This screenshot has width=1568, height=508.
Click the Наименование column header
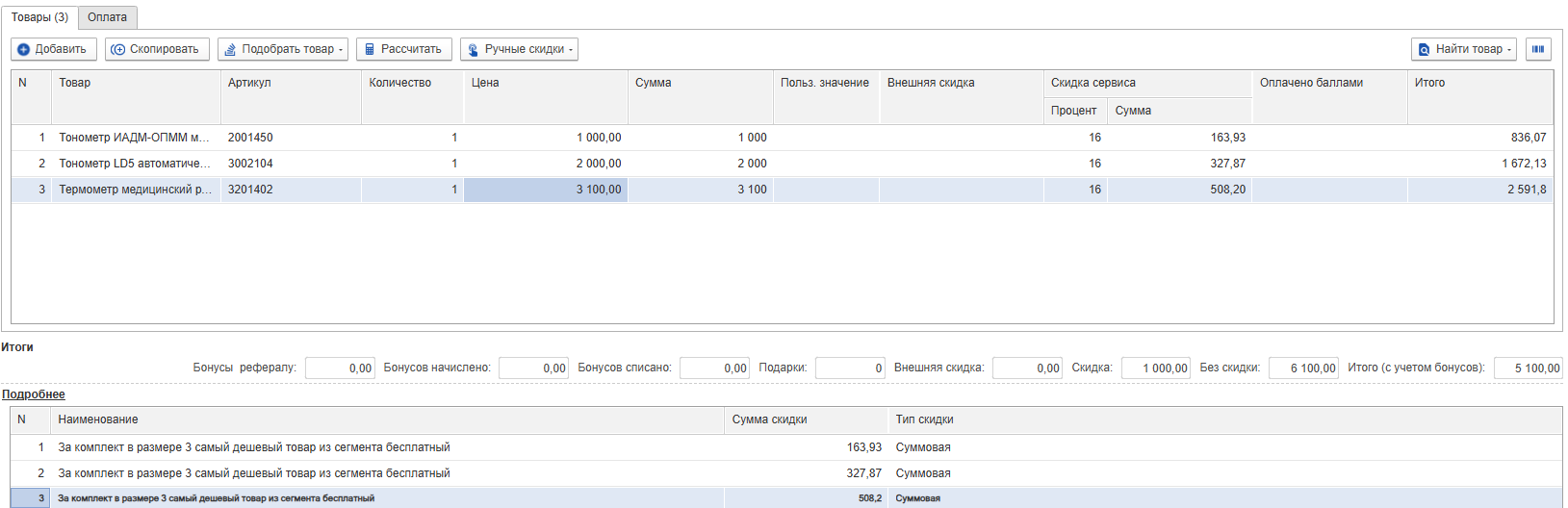pos(387,419)
